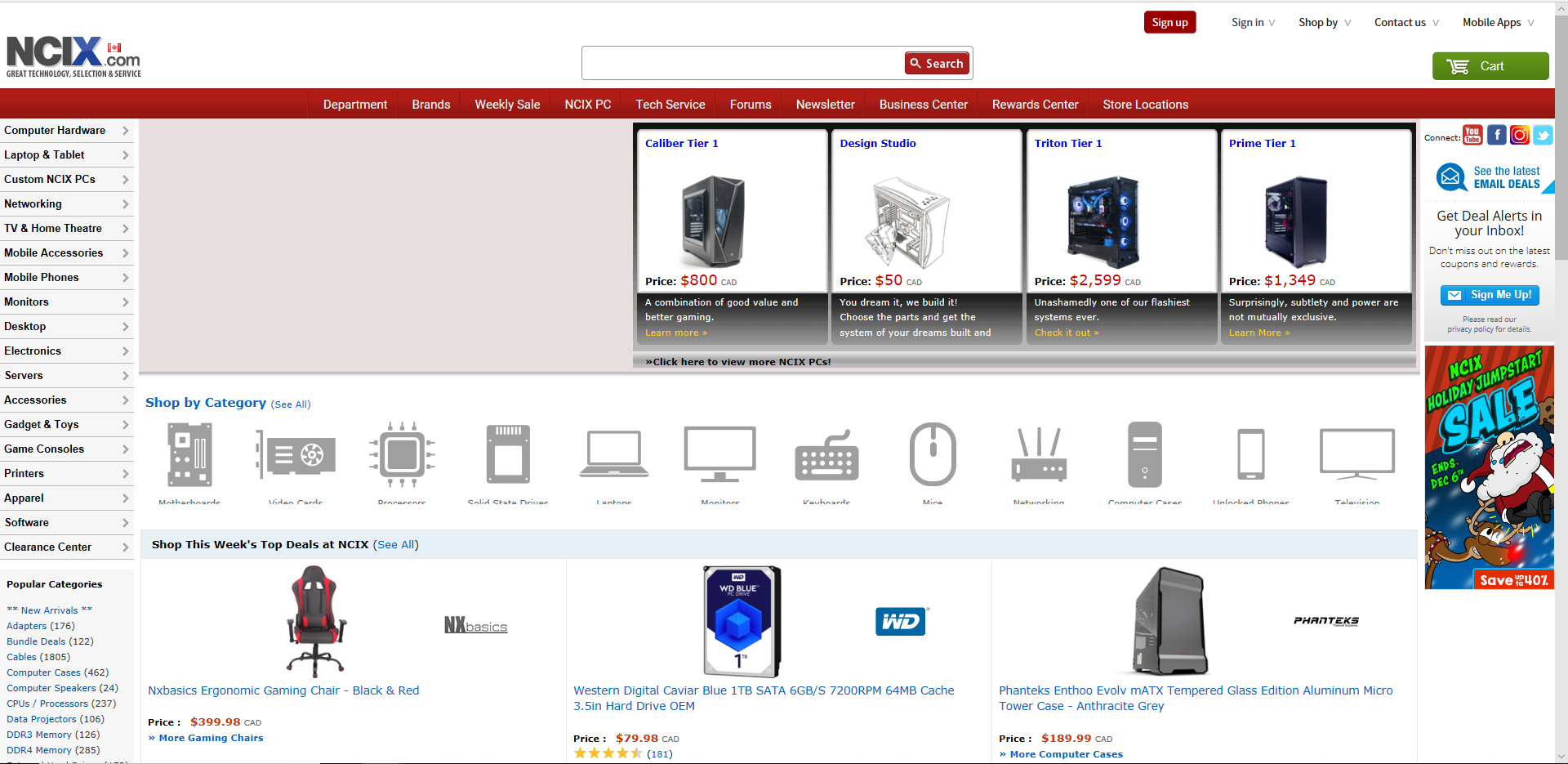
Task: Click in the search input field
Action: click(x=743, y=64)
